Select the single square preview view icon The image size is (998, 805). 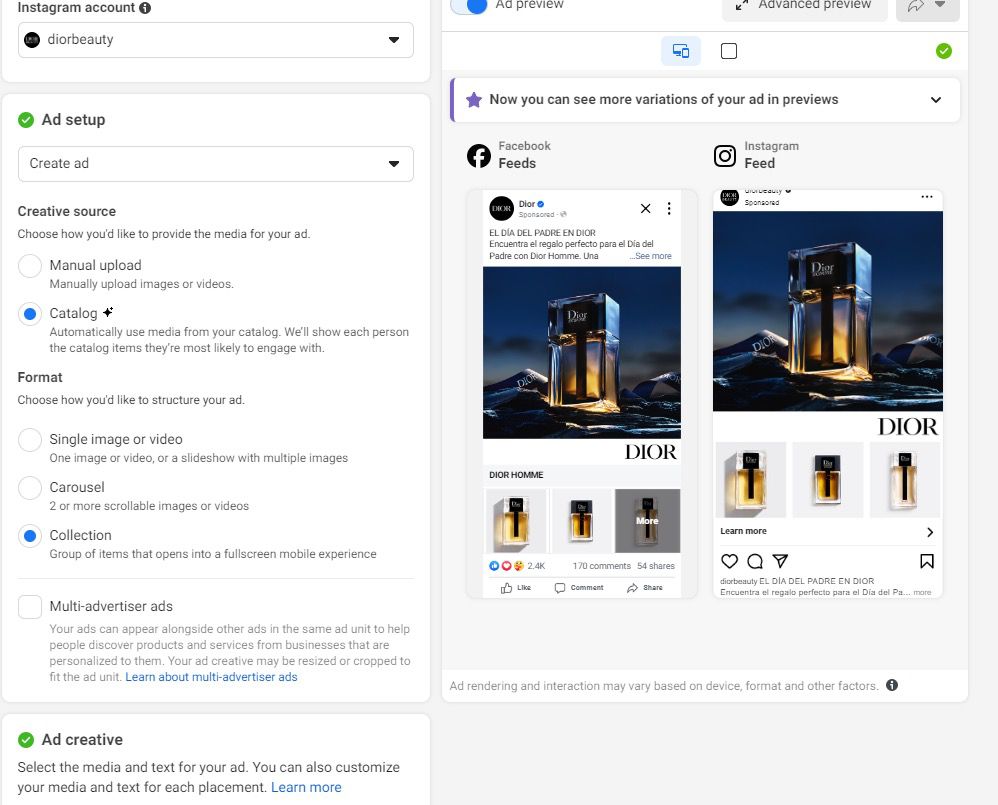coord(729,51)
